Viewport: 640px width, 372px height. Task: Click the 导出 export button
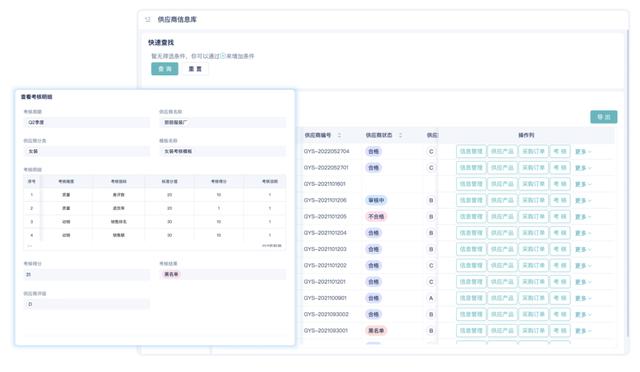click(604, 117)
